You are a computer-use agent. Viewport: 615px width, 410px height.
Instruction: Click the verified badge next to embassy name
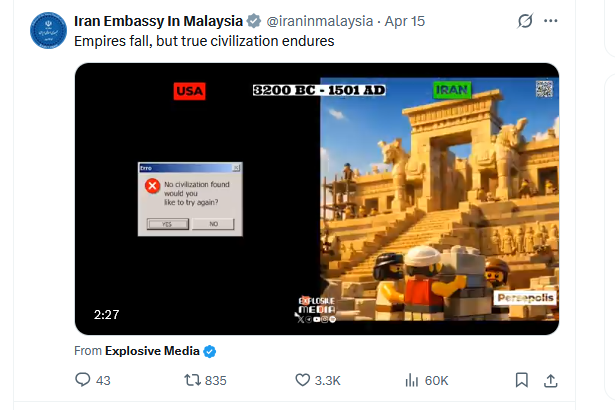254,21
